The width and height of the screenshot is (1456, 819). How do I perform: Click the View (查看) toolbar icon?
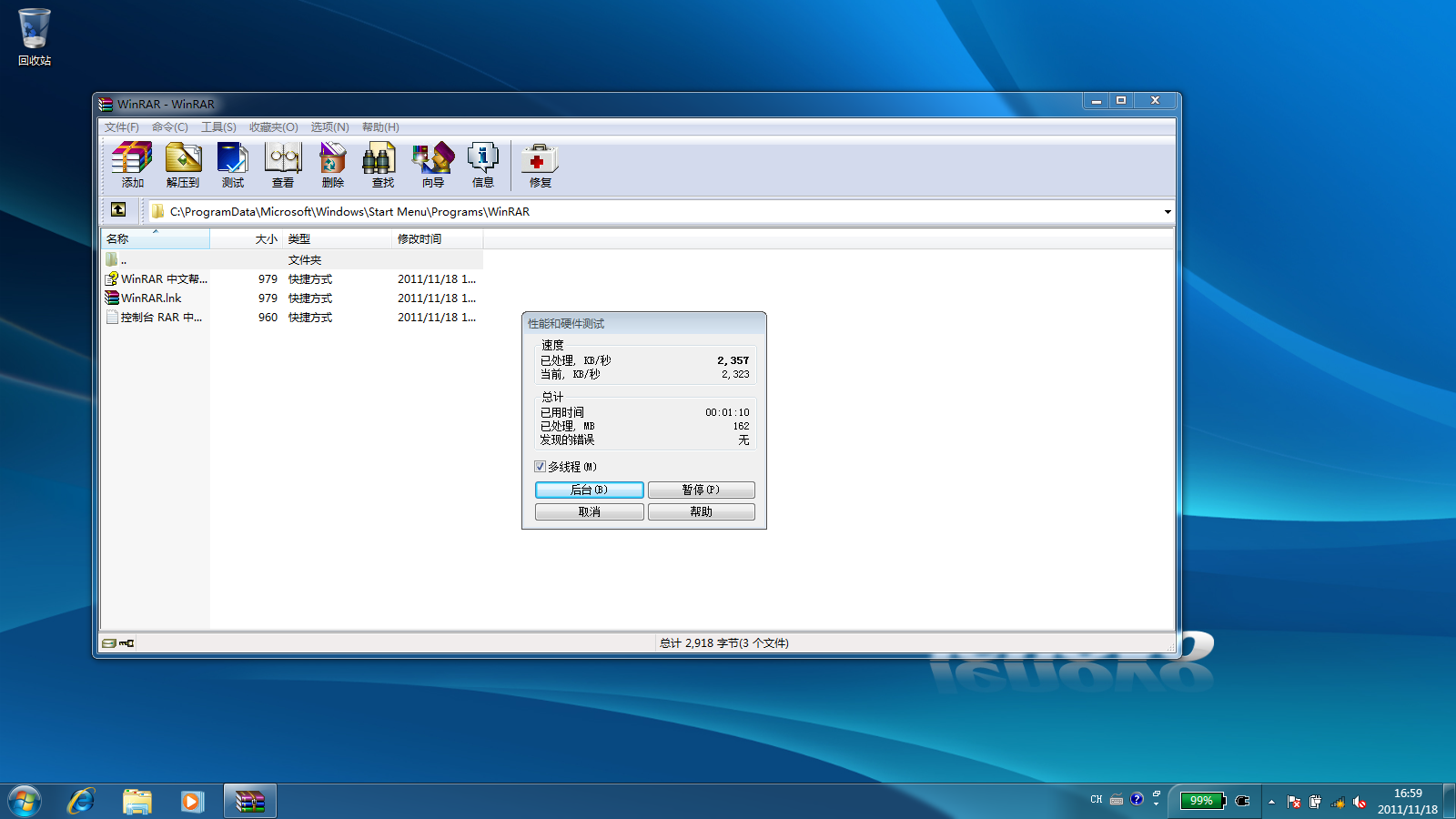(283, 165)
